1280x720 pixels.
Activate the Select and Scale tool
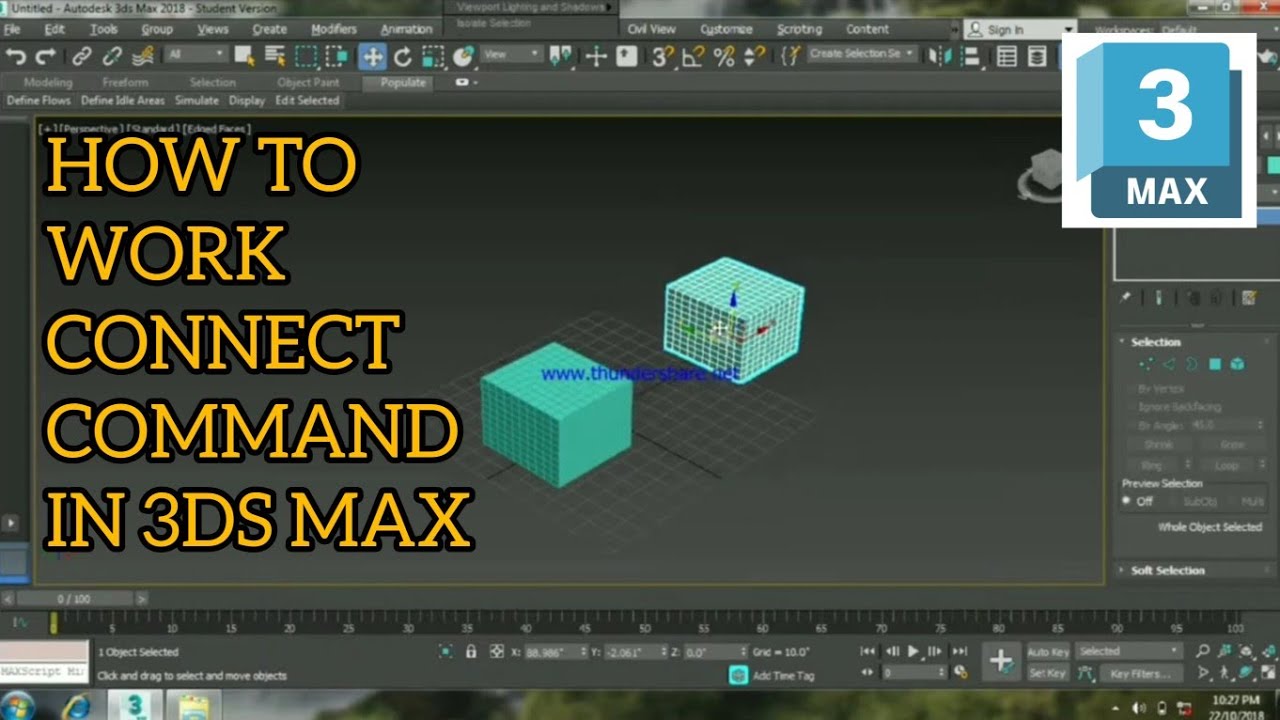[x=432, y=56]
